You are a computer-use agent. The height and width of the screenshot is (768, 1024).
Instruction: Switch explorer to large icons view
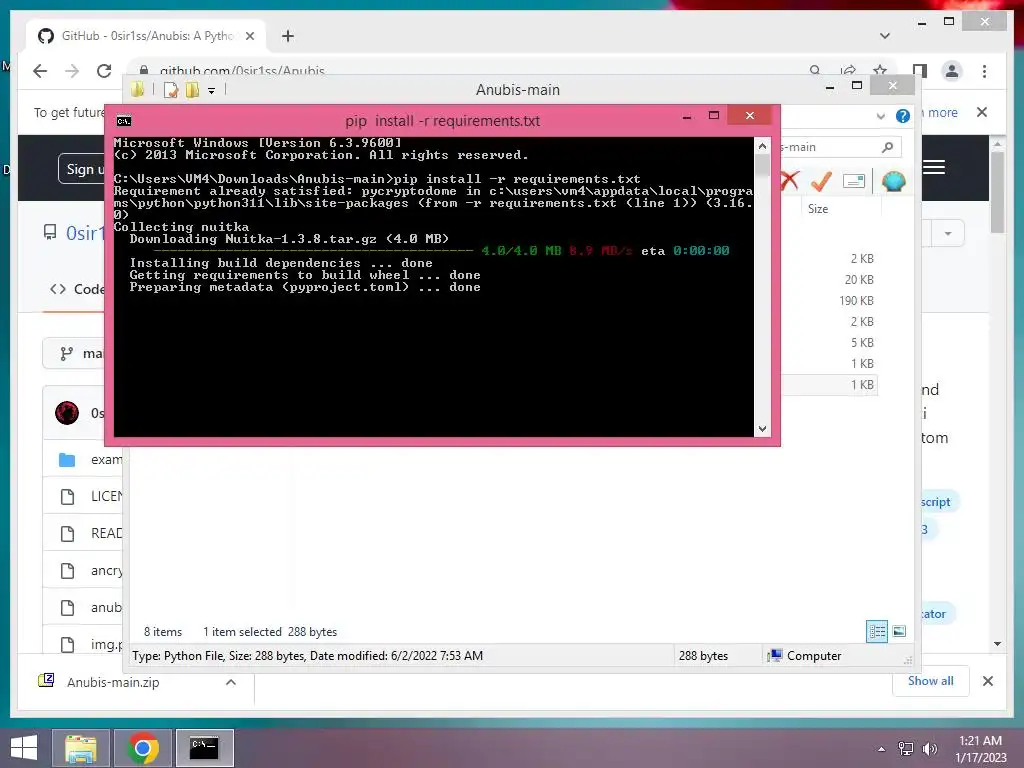899,632
